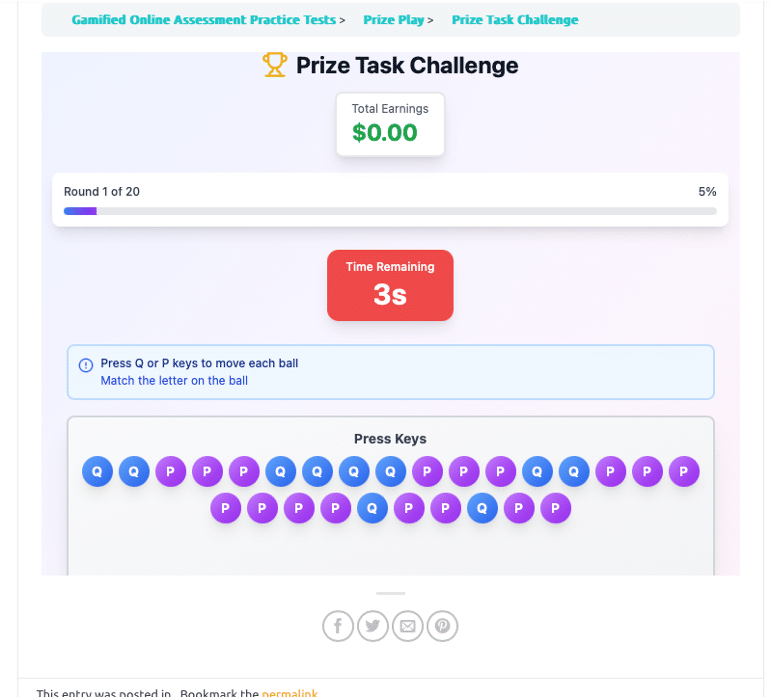Viewport: 772px width, 697px height.
Task: Click the red Time Remaining timer box
Action: coord(390,285)
